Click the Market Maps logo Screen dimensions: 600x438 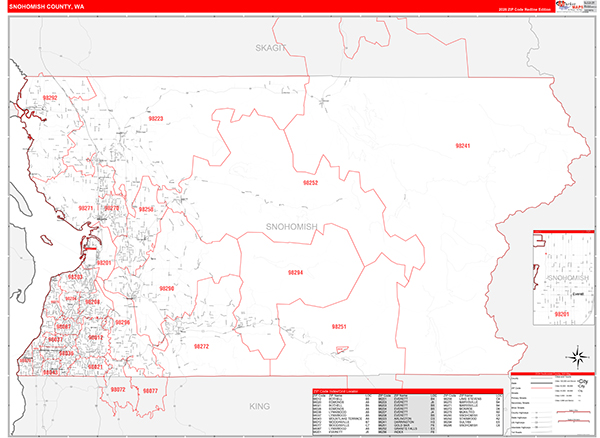[571, 6]
